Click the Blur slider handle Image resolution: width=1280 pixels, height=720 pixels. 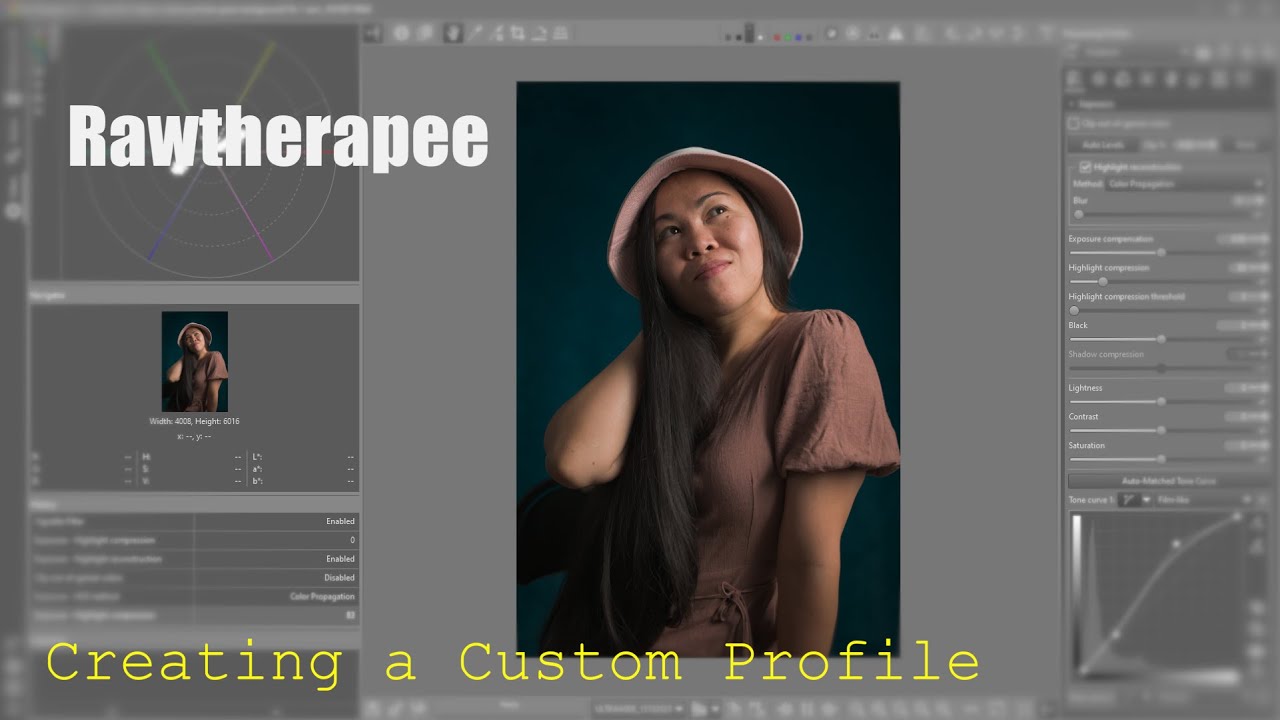tap(1079, 214)
